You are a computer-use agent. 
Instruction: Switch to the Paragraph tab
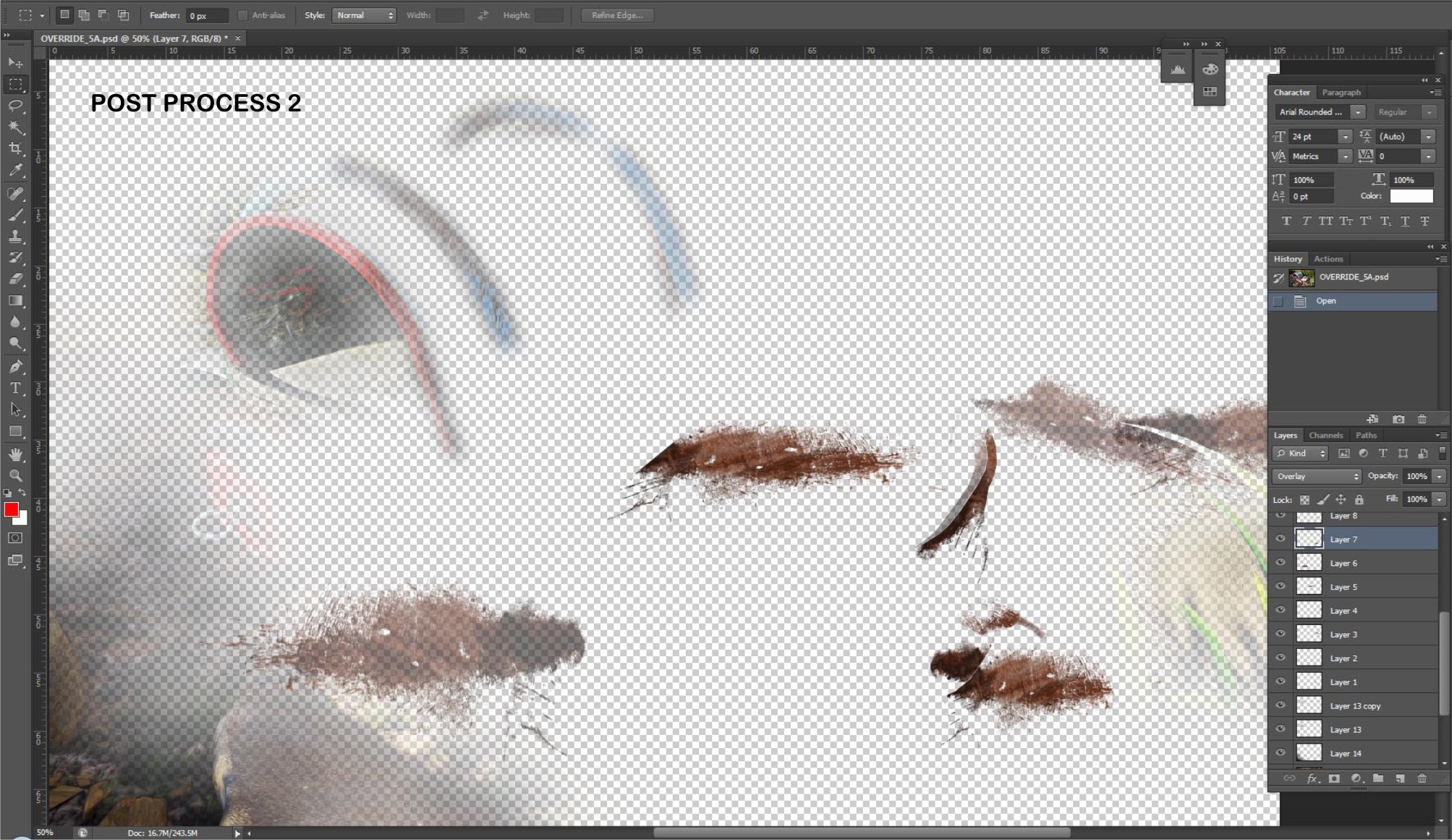(x=1341, y=93)
